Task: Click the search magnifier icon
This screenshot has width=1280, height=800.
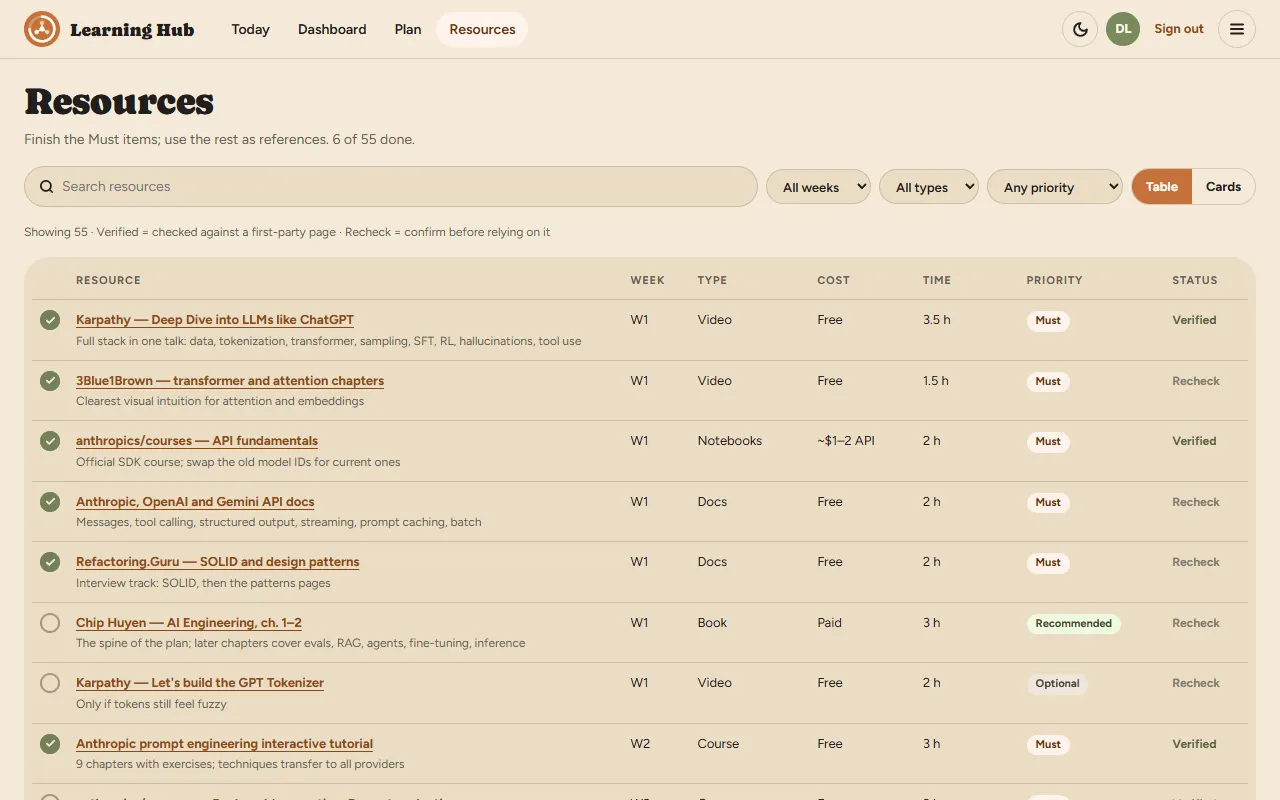Action: pos(46,186)
